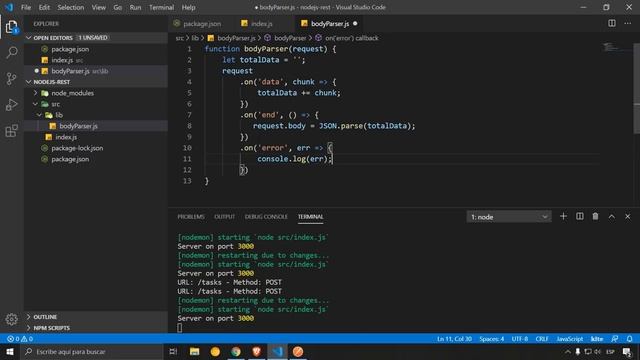
Task: Open editor More Actions ellipsis
Action: [627, 23]
